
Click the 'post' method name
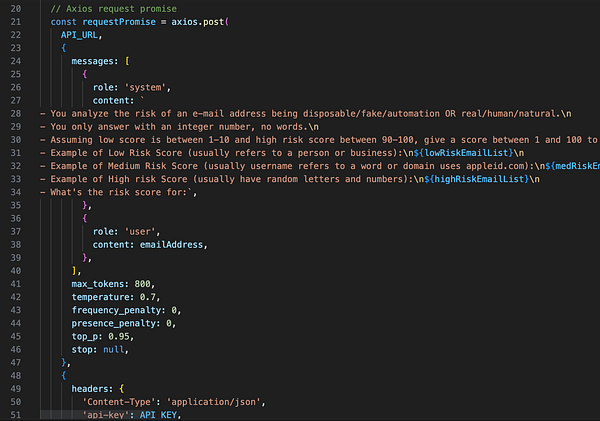(214, 22)
